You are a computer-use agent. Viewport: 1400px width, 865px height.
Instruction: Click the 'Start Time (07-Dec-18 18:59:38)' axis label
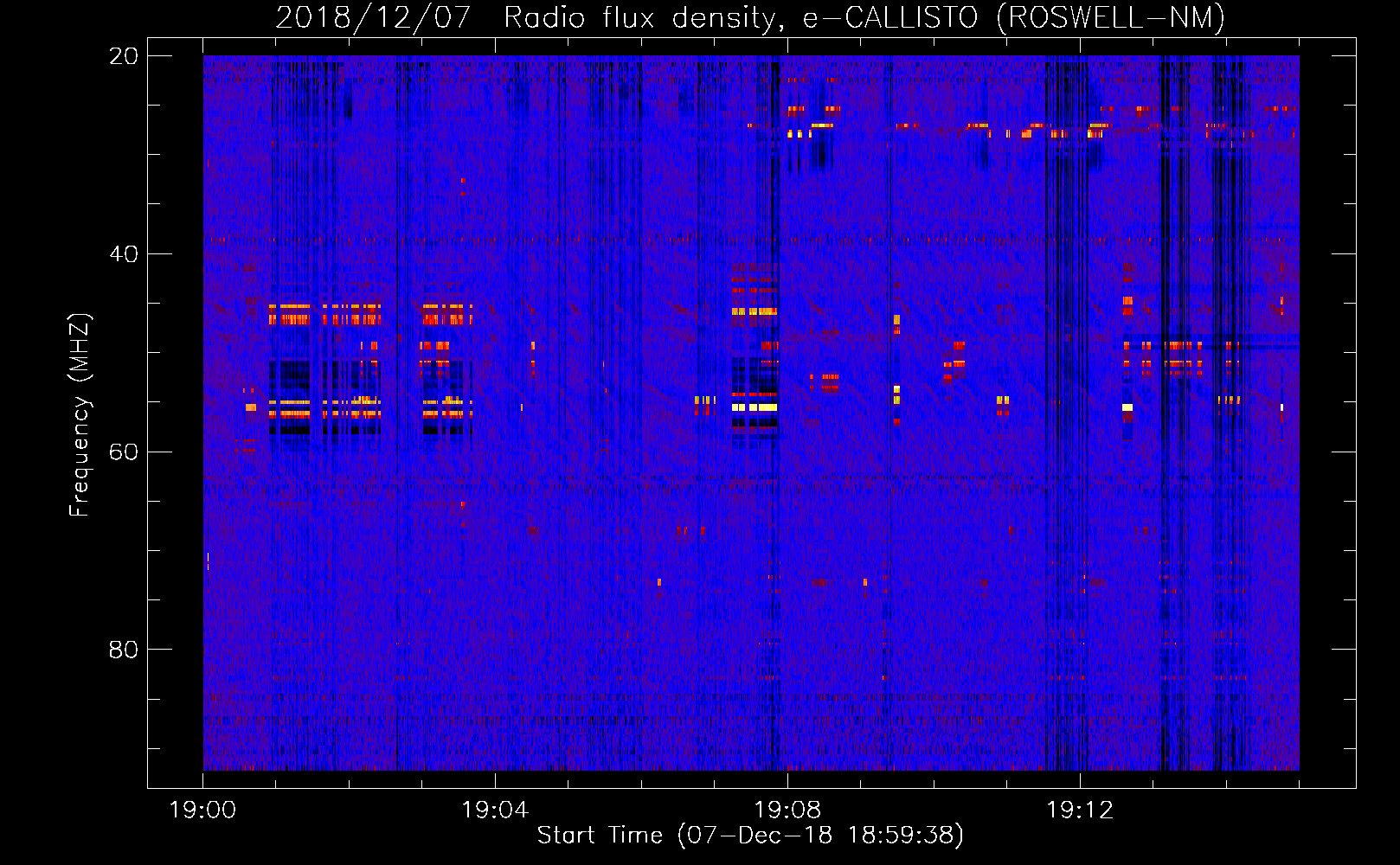750,836
